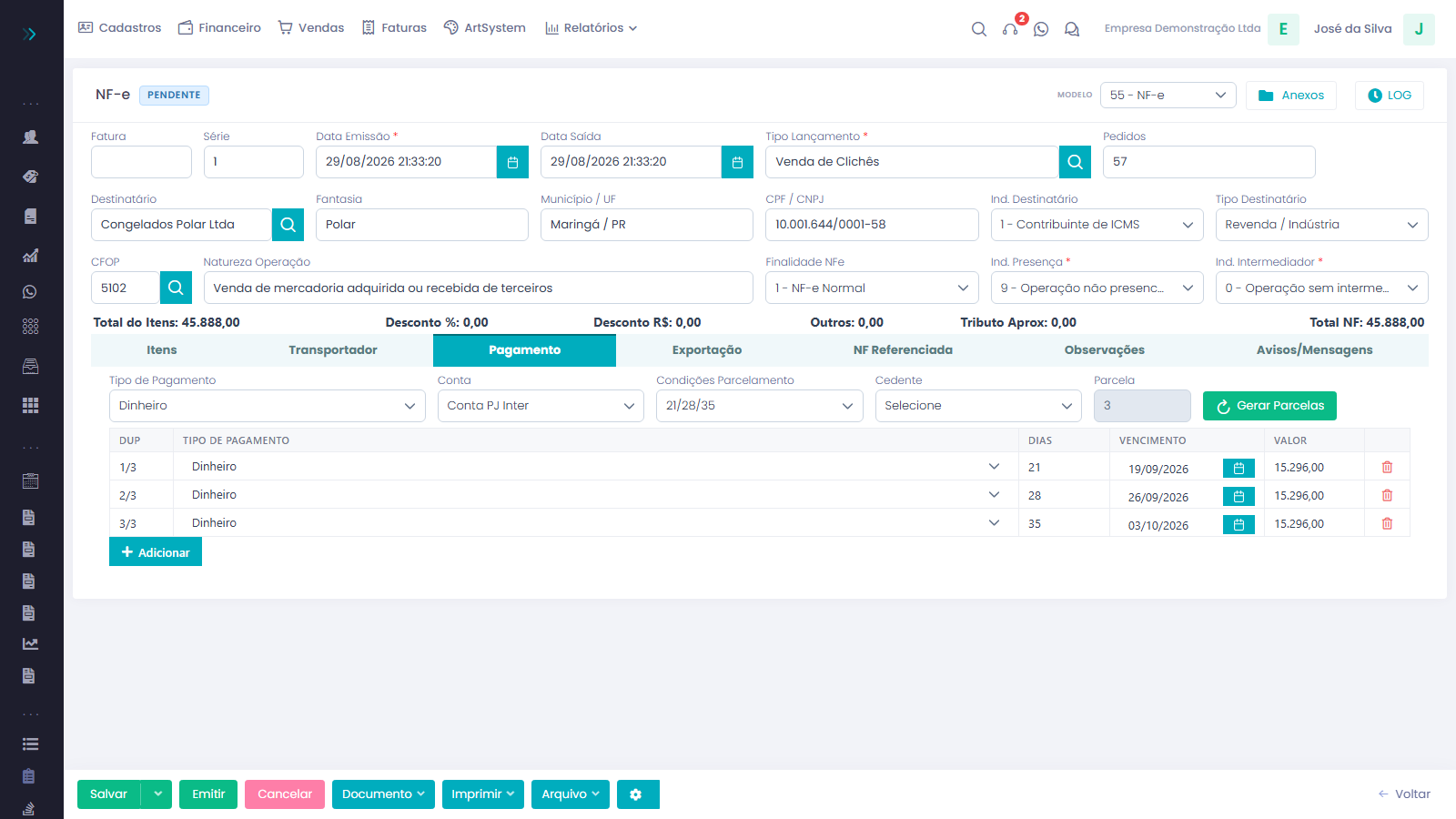Click the Fatura input field

pyautogui.click(x=141, y=162)
